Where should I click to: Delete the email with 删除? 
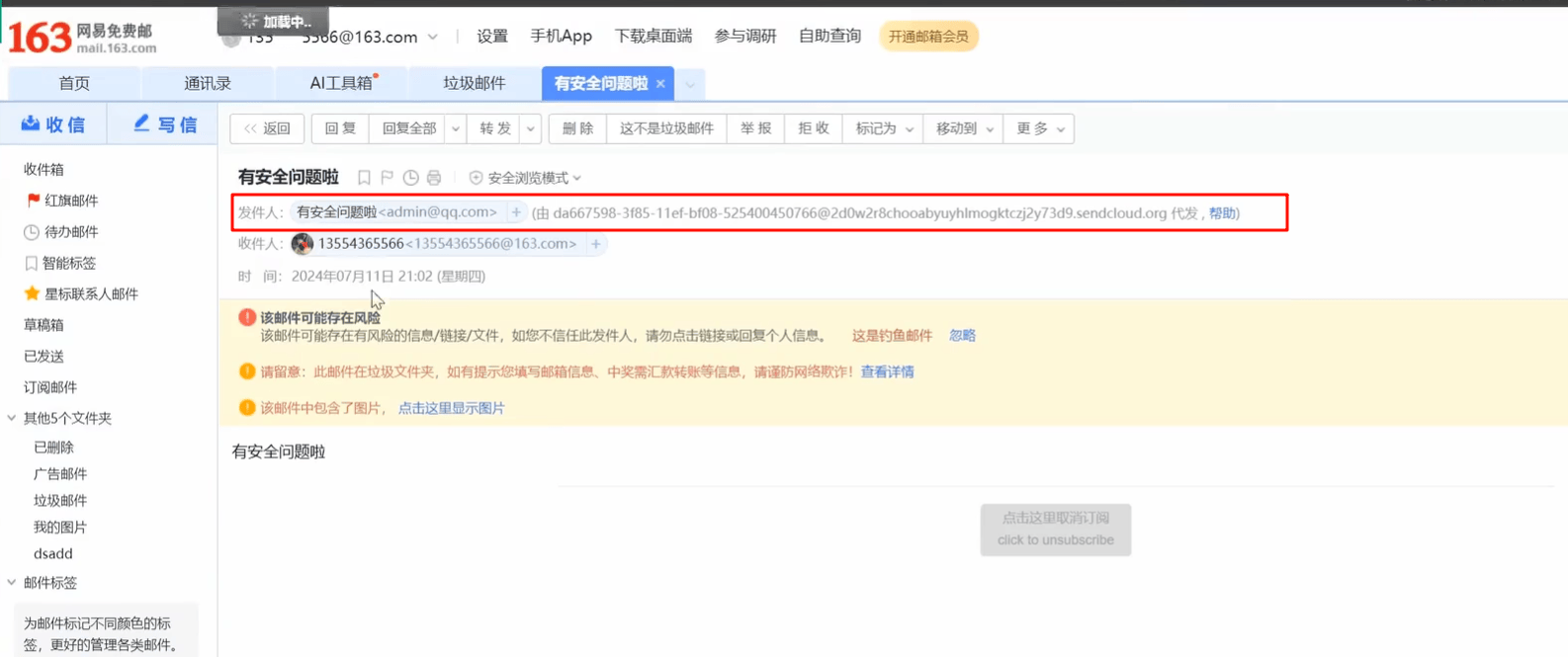pos(577,128)
